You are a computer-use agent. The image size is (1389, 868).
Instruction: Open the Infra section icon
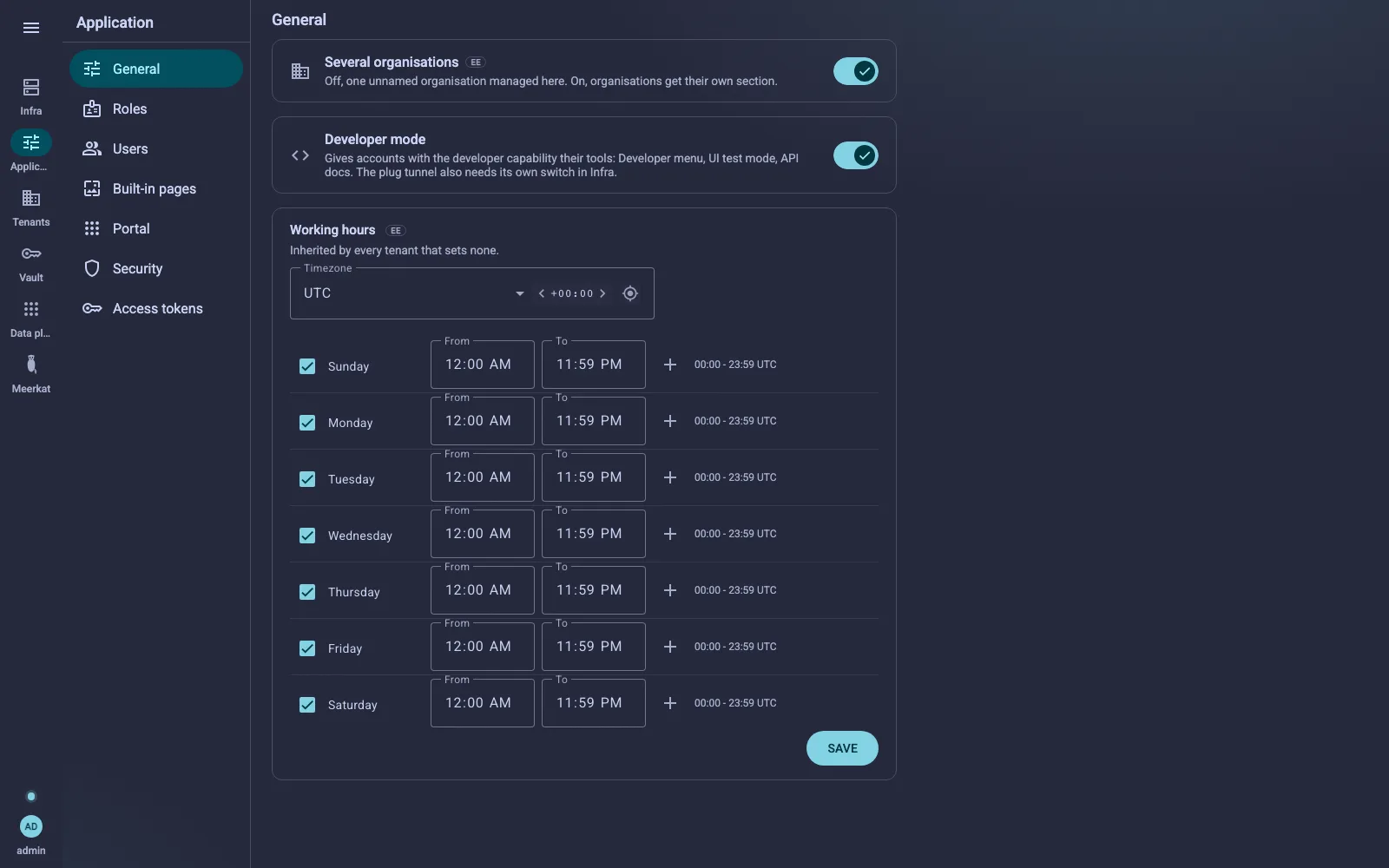pos(31,87)
